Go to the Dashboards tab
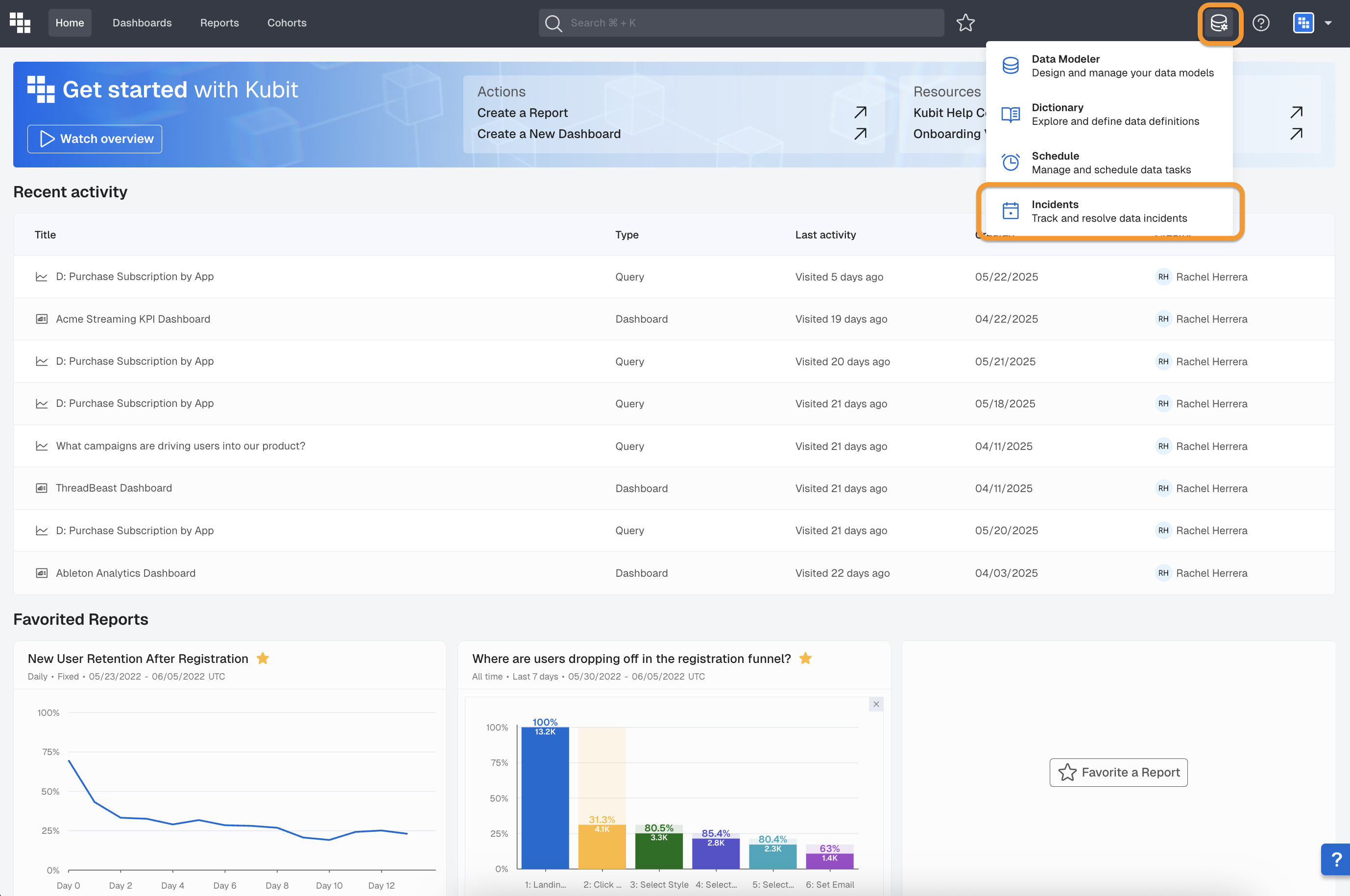The height and width of the screenshot is (896, 1350). [x=142, y=23]
